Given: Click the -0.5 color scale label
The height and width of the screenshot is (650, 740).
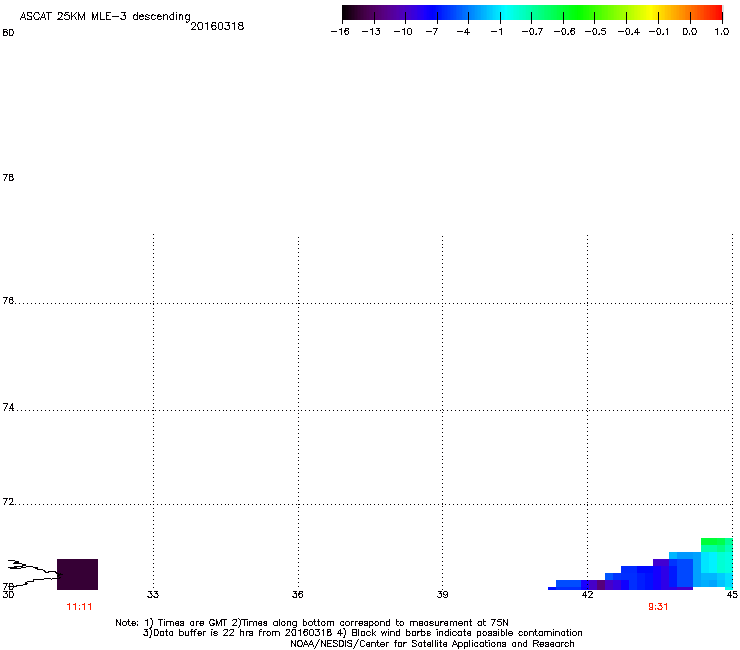Looking at the screenshot, I should pos(596,32).
